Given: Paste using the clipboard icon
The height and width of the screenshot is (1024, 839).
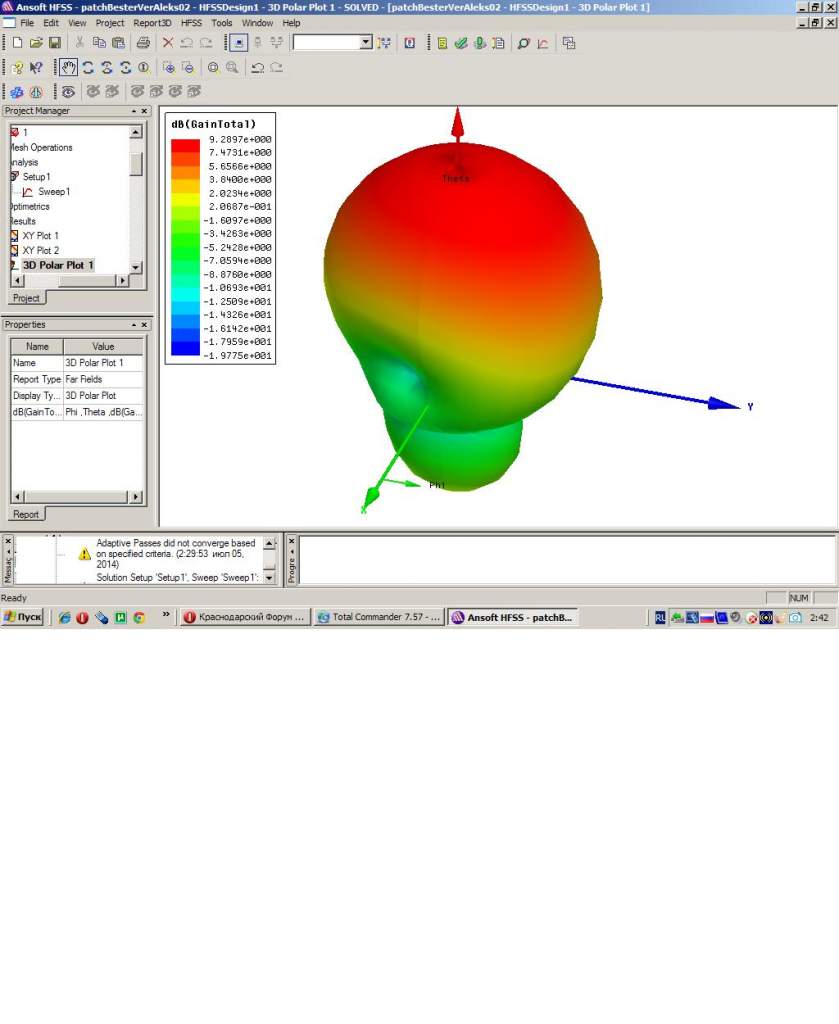Looking at the screenshot, I should tap(118, 43).
